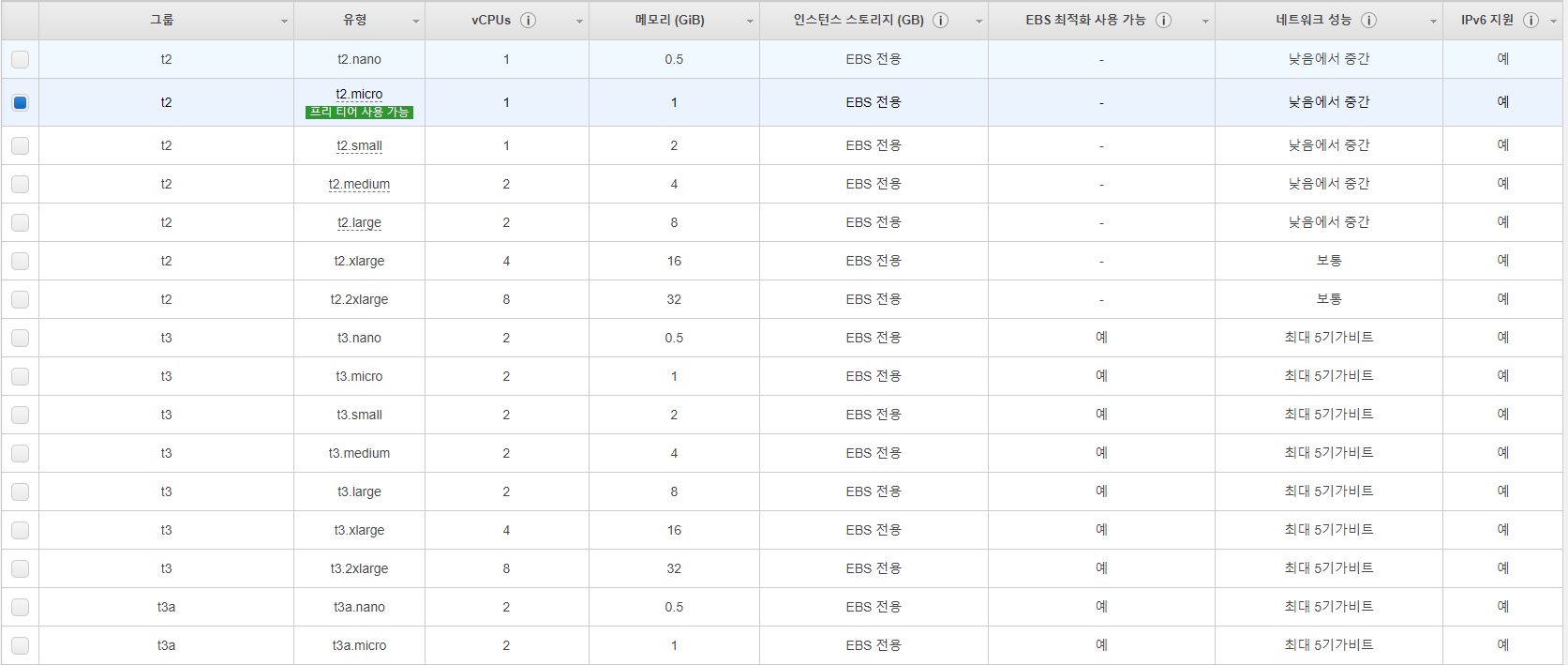This screenshot has width=1568, height=665.
Task: Open the 네트워크 성능 column dropdown arrow
Action: point(1433,22)
